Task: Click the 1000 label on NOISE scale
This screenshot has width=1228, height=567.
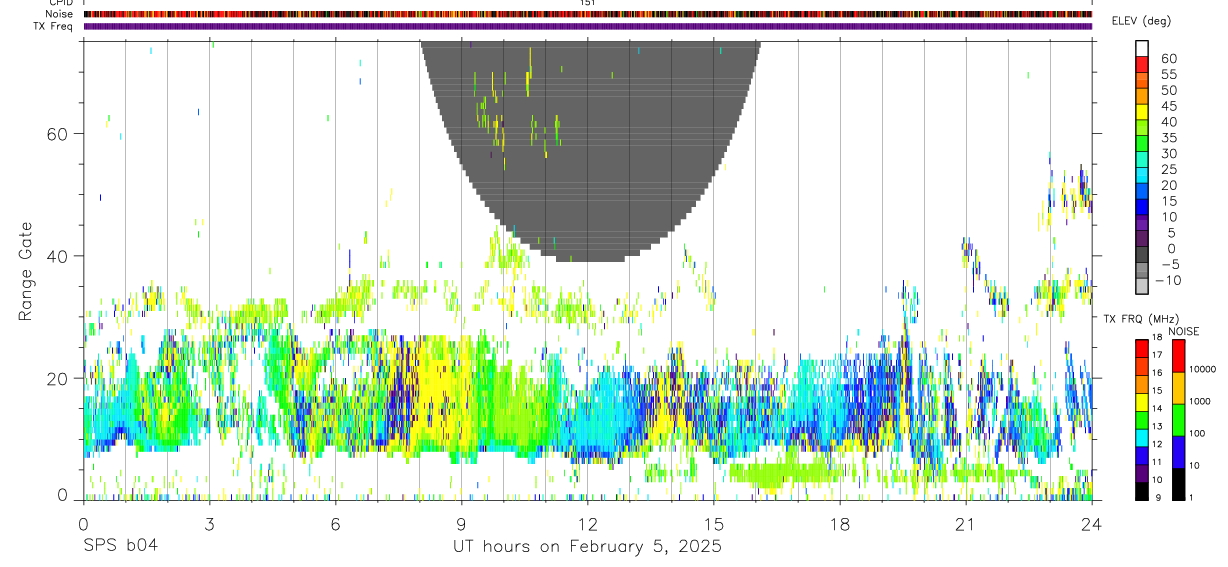Action: pyautogui.click(x=1200, y=401)
